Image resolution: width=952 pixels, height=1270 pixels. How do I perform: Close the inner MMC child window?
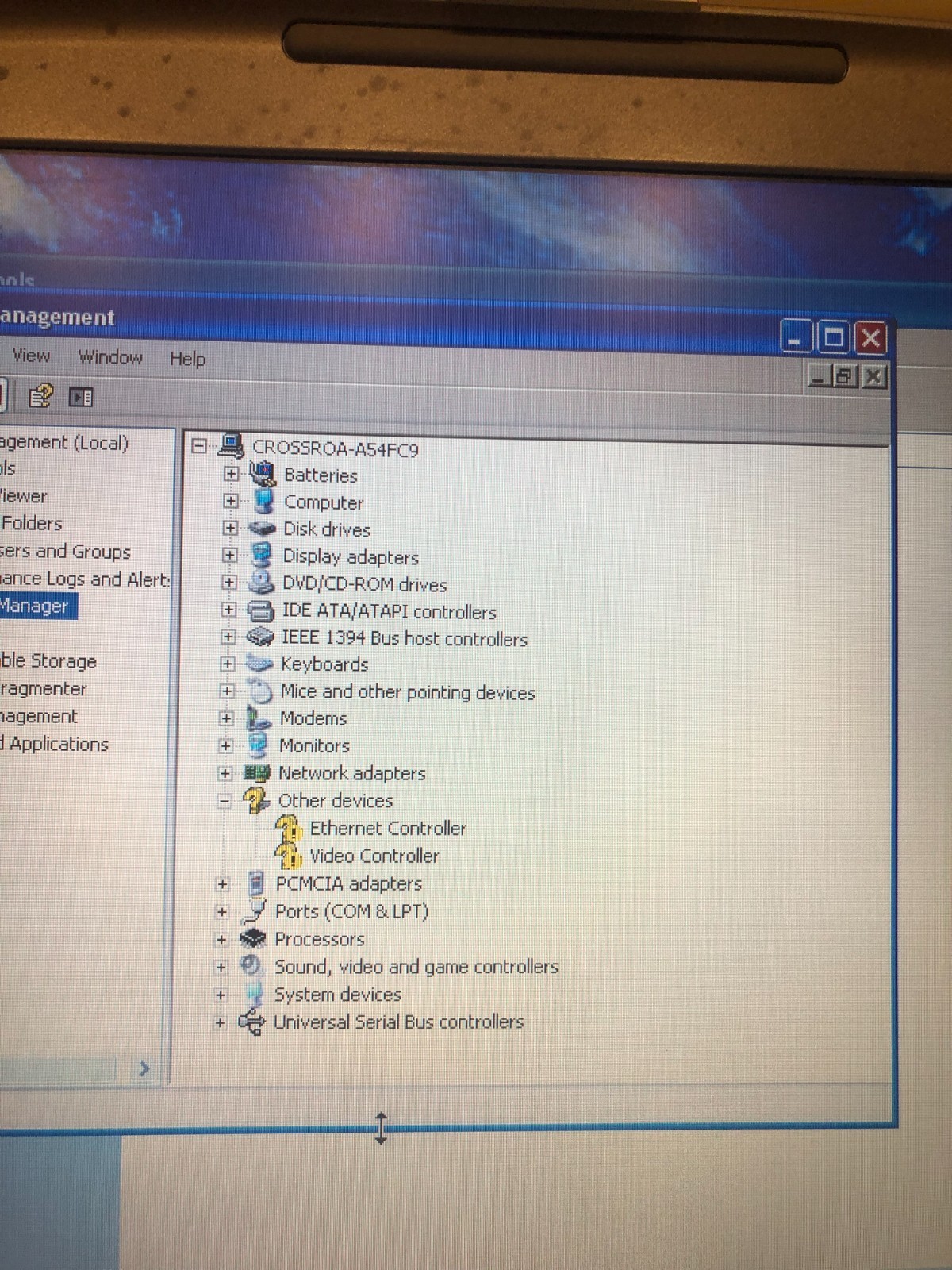pyautogui.click(x=873, y=375)
